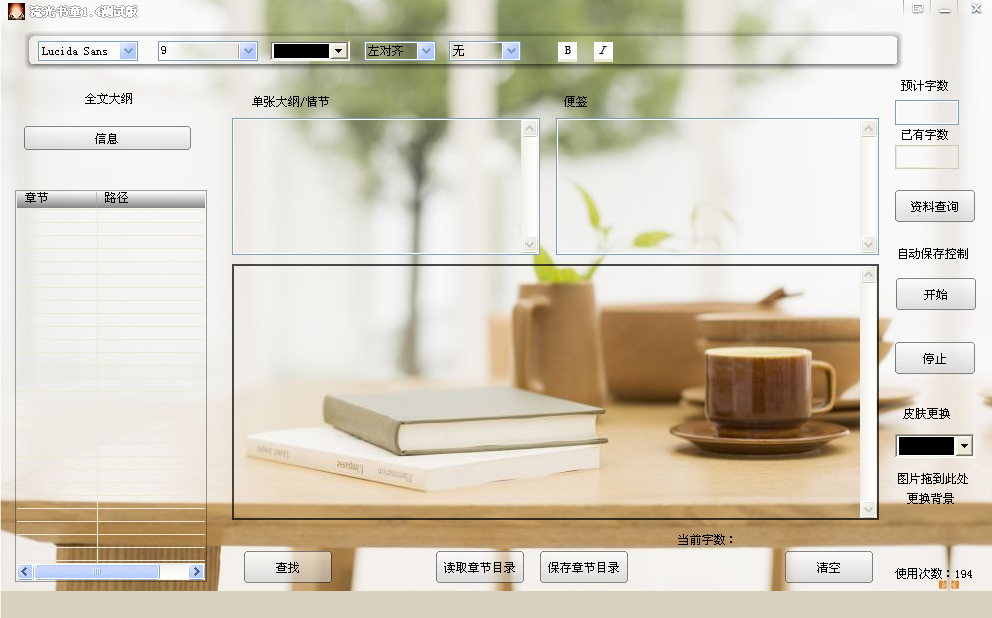Clear the text with the 清空 button

(829, 567)
